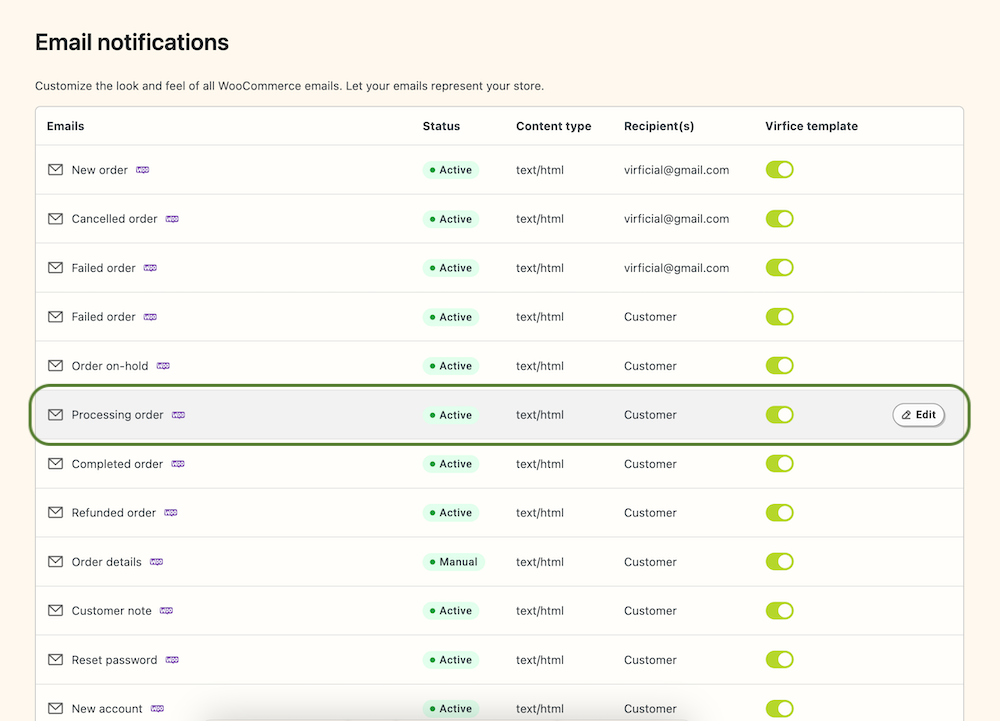The image size is (1000, 721).
Task: Click the envelope icon beside Refunded order
Action: pos(55,513)
